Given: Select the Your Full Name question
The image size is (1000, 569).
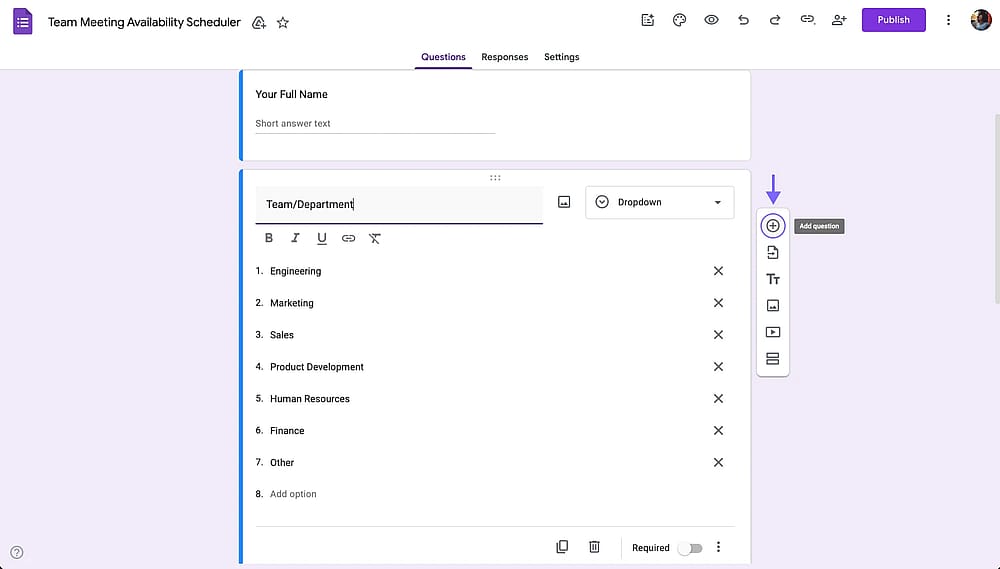Looking at the screenshot, I should pyautogui.click(x=495, y=115).
